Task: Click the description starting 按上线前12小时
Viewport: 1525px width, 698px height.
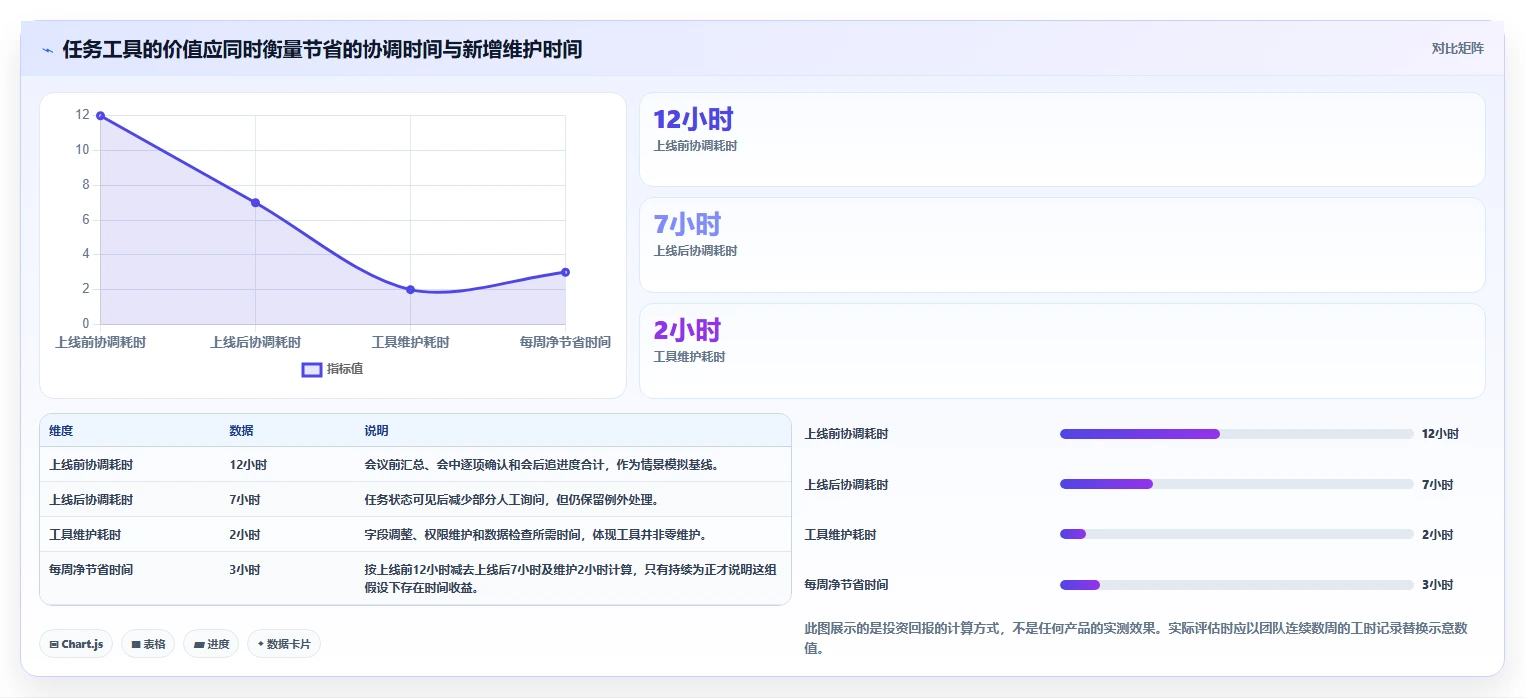Action: click(x=571, y=579)
